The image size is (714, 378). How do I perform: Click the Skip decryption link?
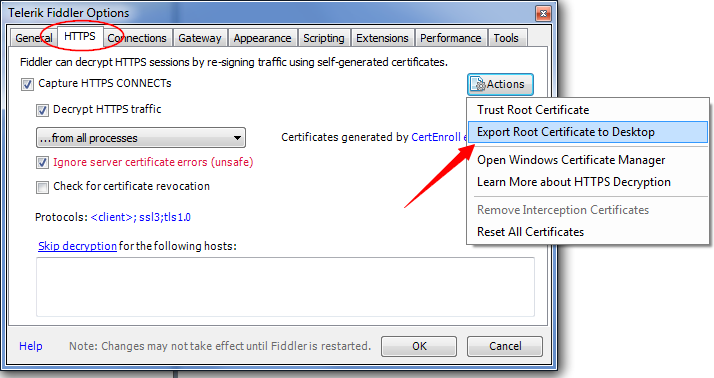pyautogui.click(x=77, y=246)
